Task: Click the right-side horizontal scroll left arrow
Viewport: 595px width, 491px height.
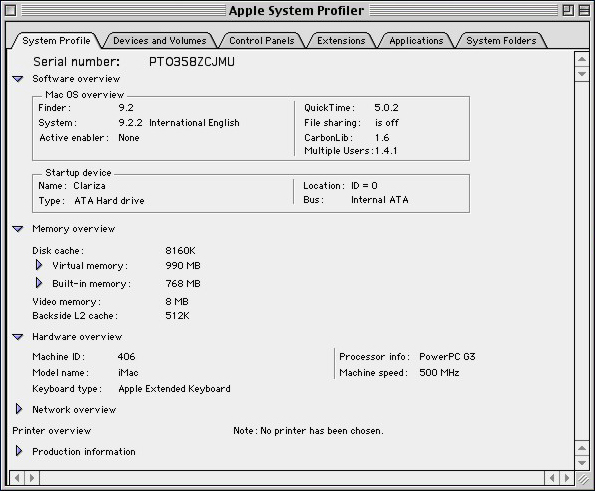Action: 552,478
